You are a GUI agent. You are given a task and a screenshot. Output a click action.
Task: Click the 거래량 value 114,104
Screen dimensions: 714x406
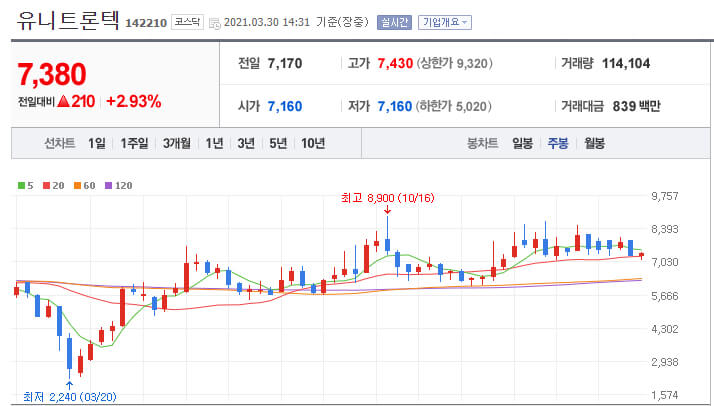point(626,63)
